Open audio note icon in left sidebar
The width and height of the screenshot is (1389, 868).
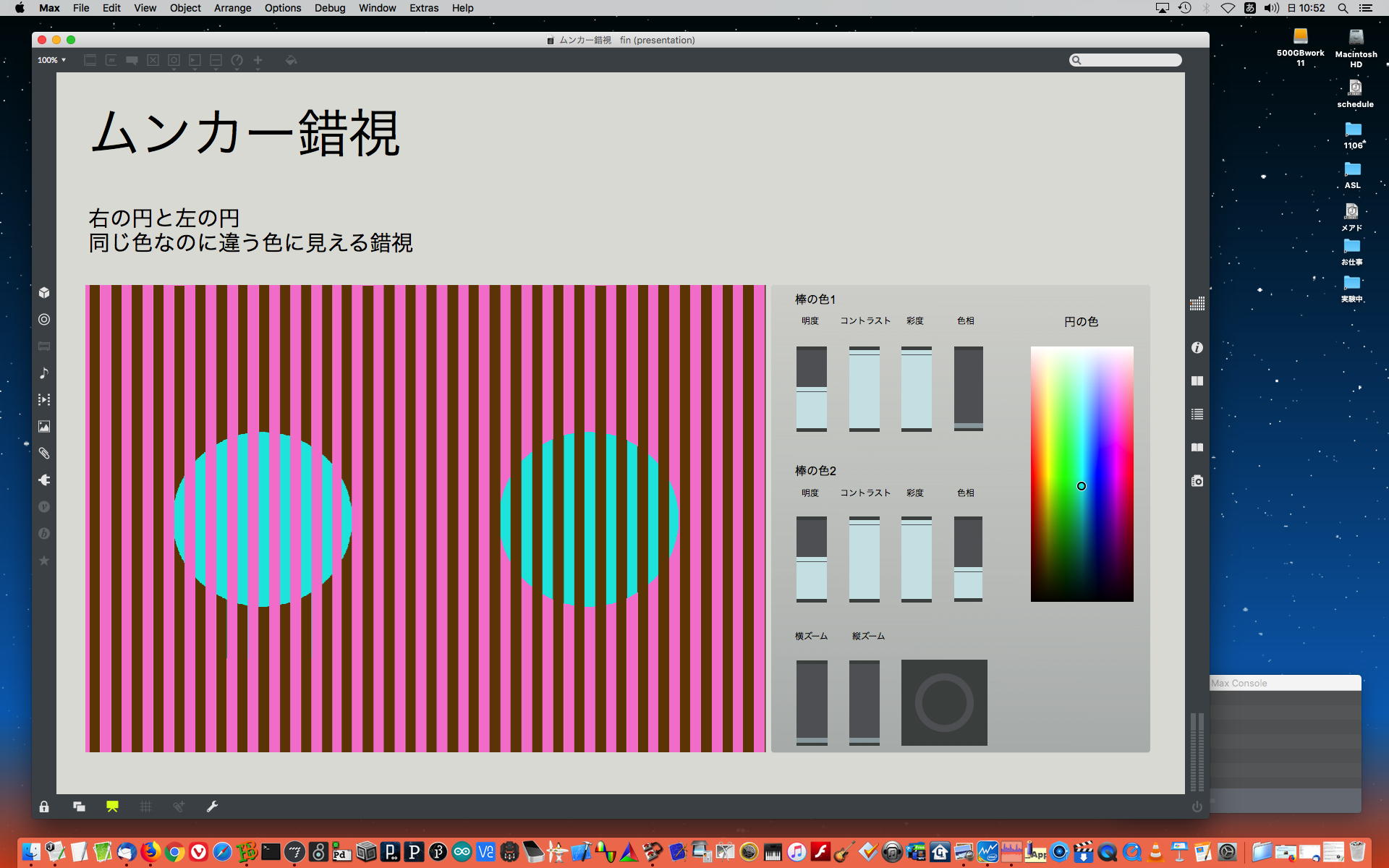coord(44,373)
